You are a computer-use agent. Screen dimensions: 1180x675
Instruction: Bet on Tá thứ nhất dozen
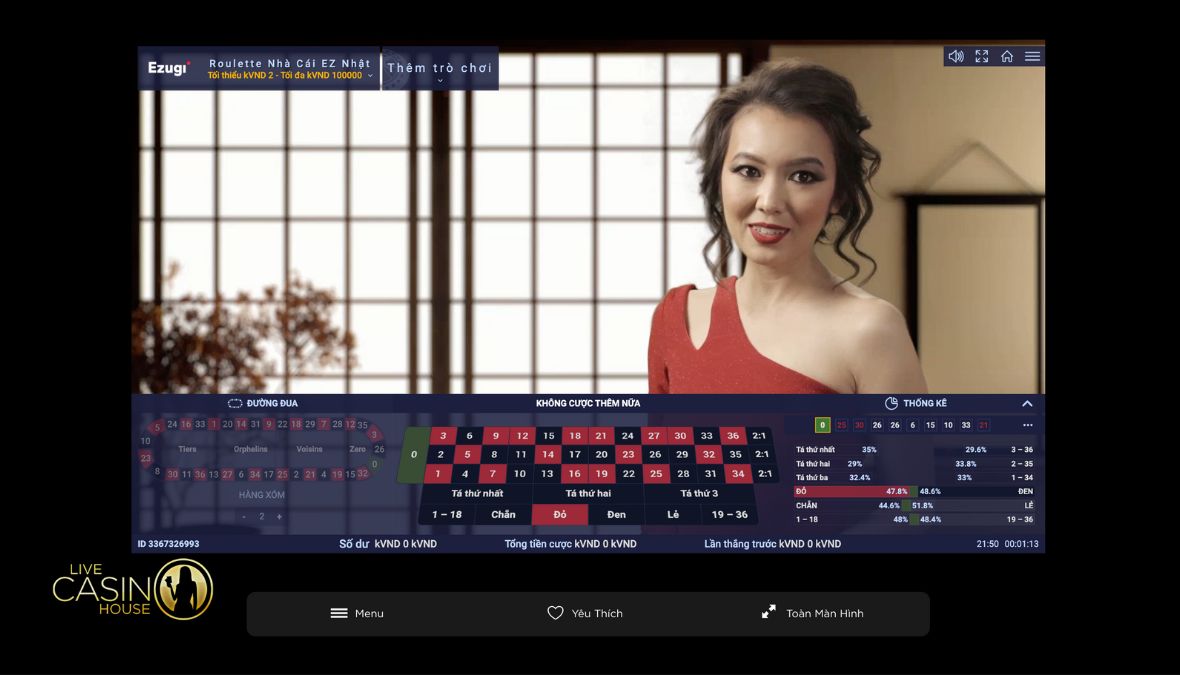point(477,494)
